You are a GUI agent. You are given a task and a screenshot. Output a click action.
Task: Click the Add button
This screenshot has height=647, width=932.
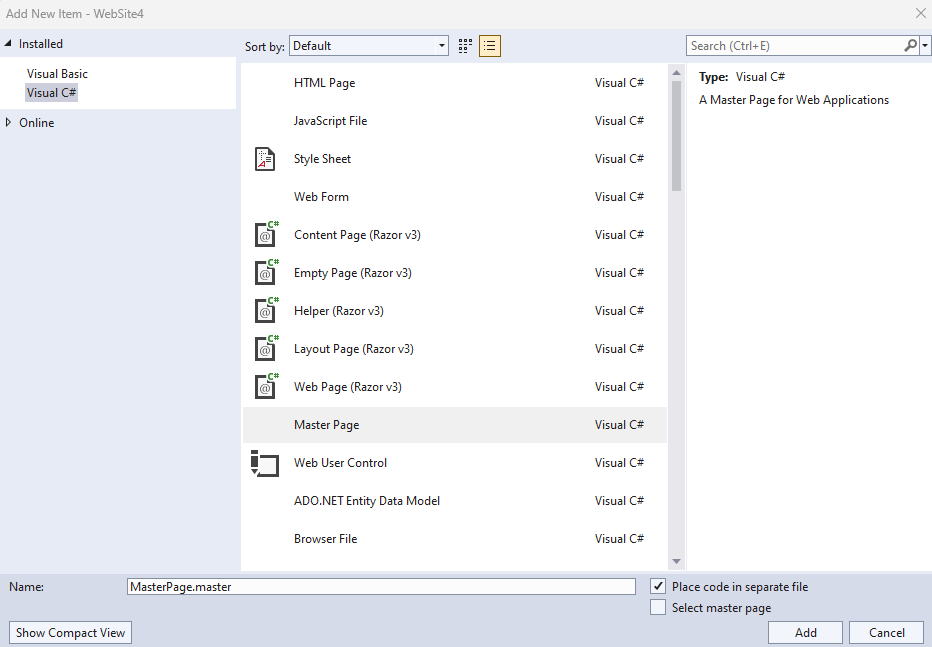click(805, 632)
